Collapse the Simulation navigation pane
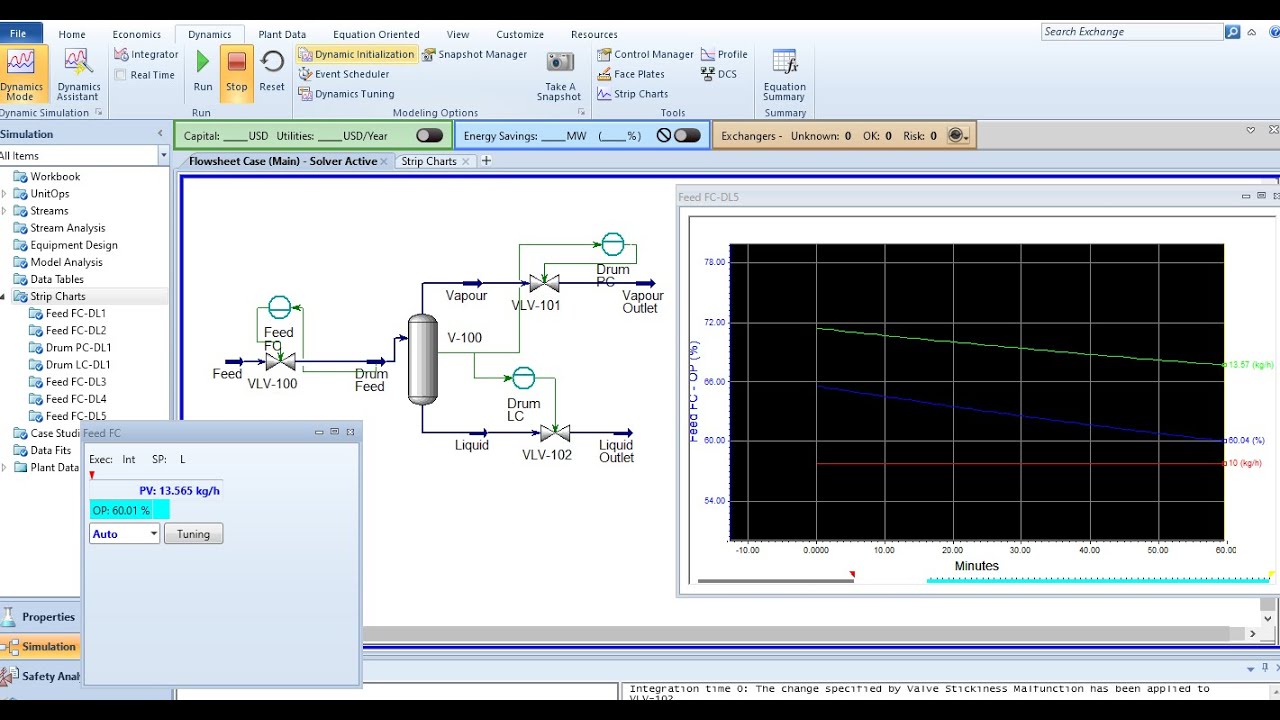 click(x=160, y=134)
